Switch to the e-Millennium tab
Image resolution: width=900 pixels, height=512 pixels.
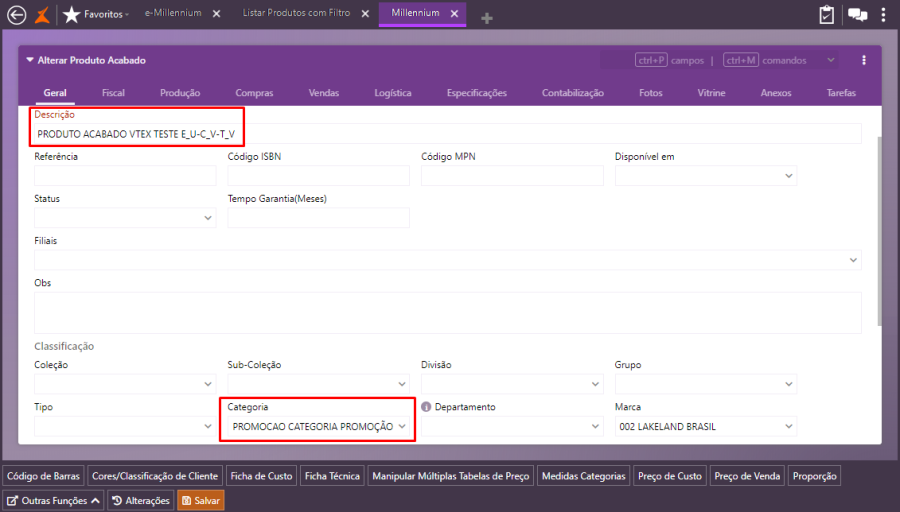[173, 13]
